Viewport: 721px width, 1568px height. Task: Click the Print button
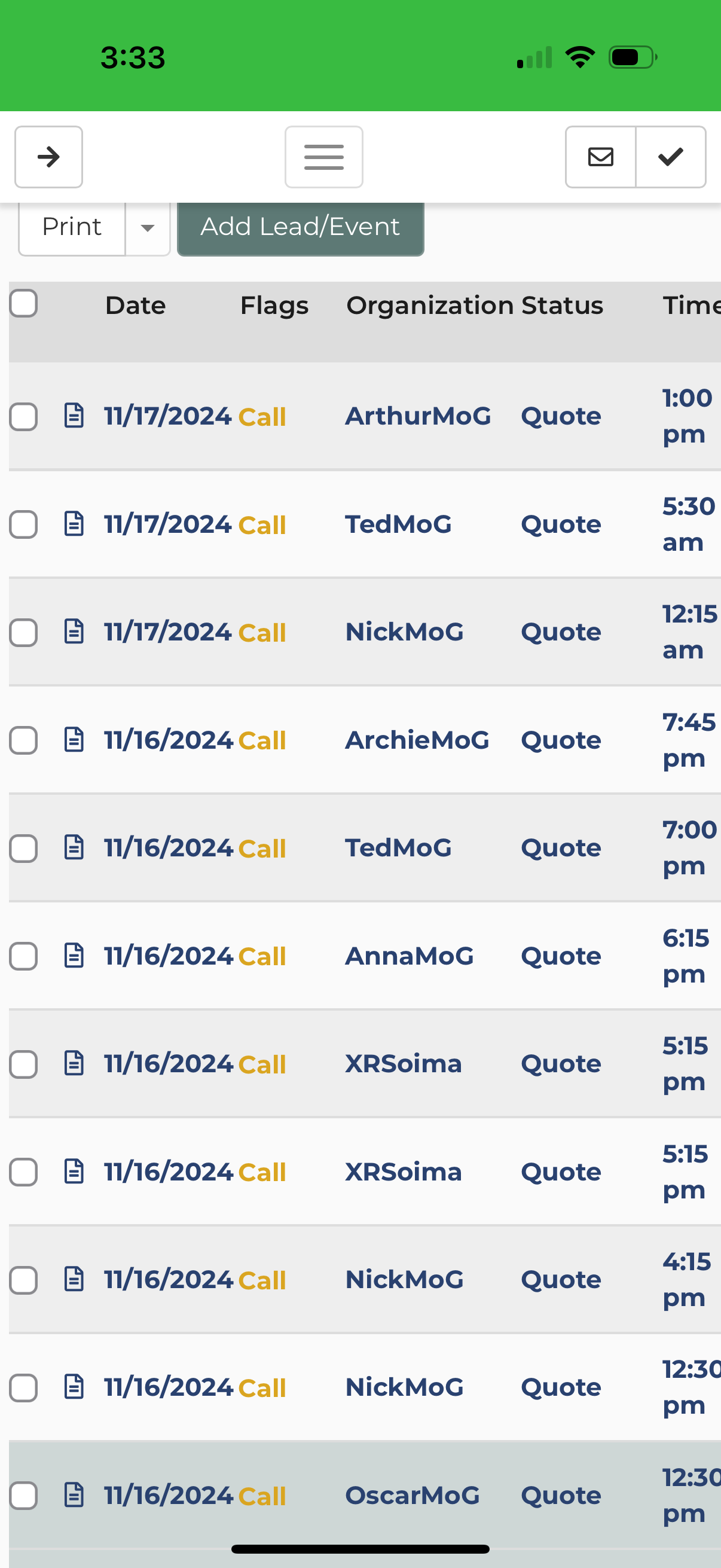coord(72,228)
